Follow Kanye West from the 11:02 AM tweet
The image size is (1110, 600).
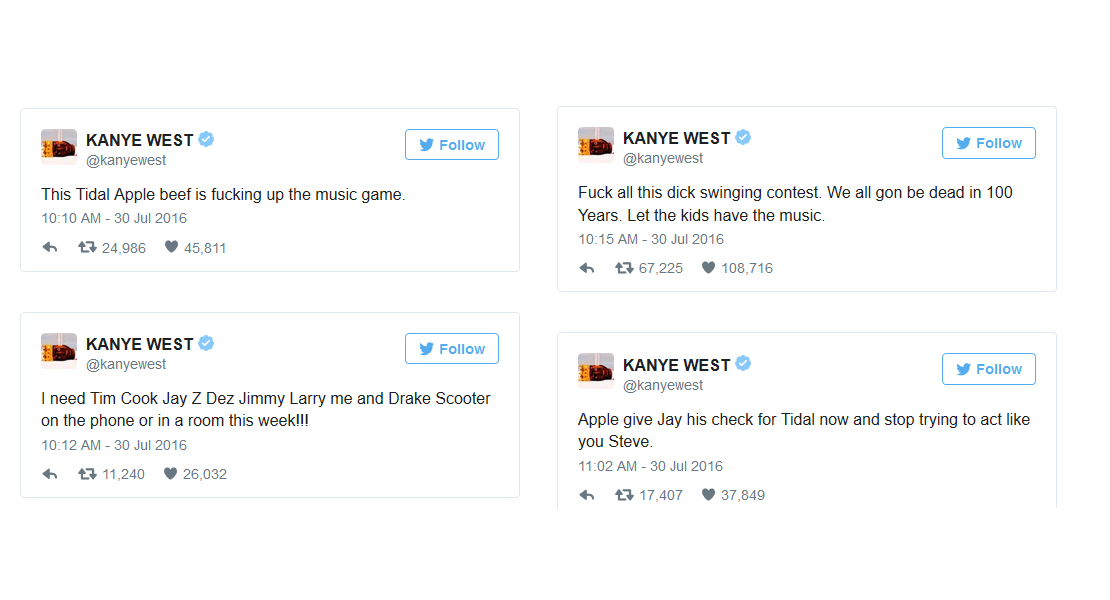(x=988, y=369)
